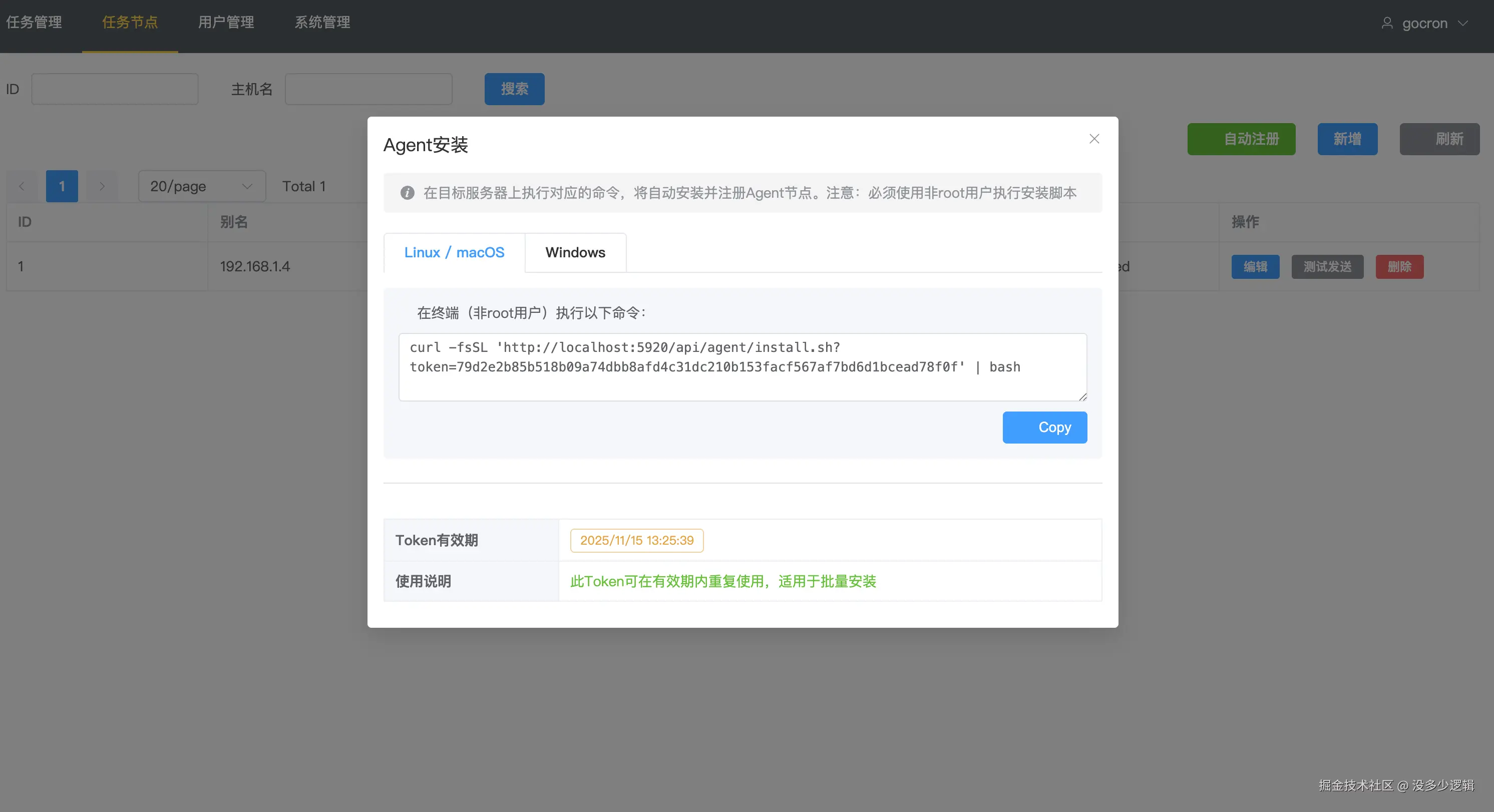The image size is (1494, 812).
Task: Select page number 1 in pagination
Action: (62, 186)
